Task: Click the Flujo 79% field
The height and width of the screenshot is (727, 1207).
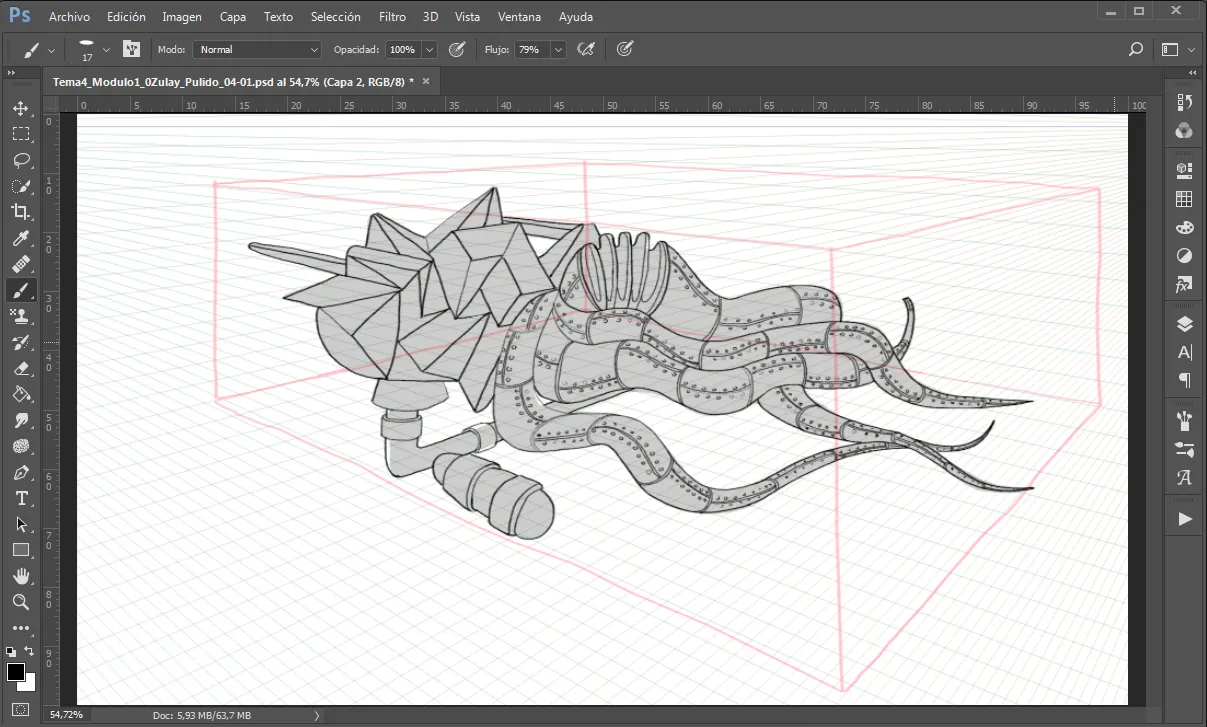Action: tap(531, 49)
